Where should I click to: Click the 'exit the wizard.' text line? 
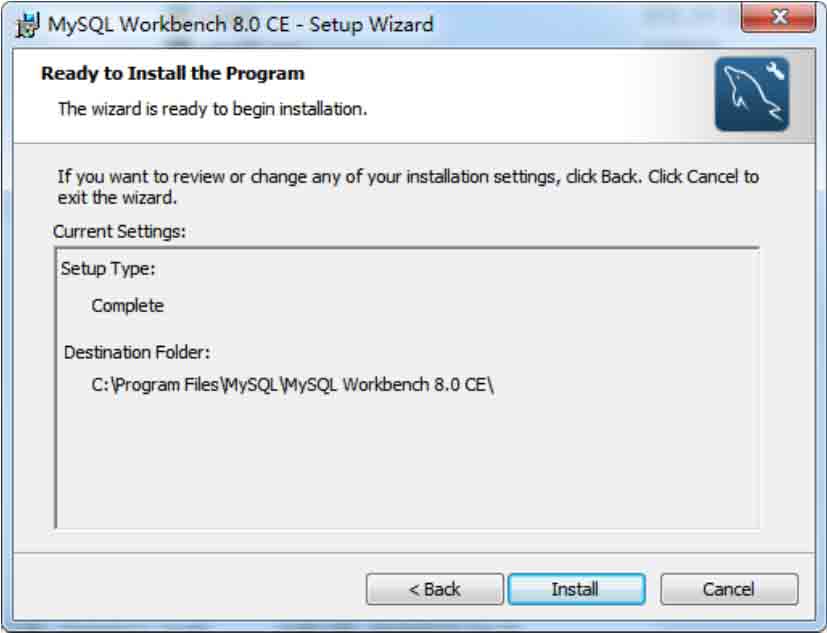(117, 198)
